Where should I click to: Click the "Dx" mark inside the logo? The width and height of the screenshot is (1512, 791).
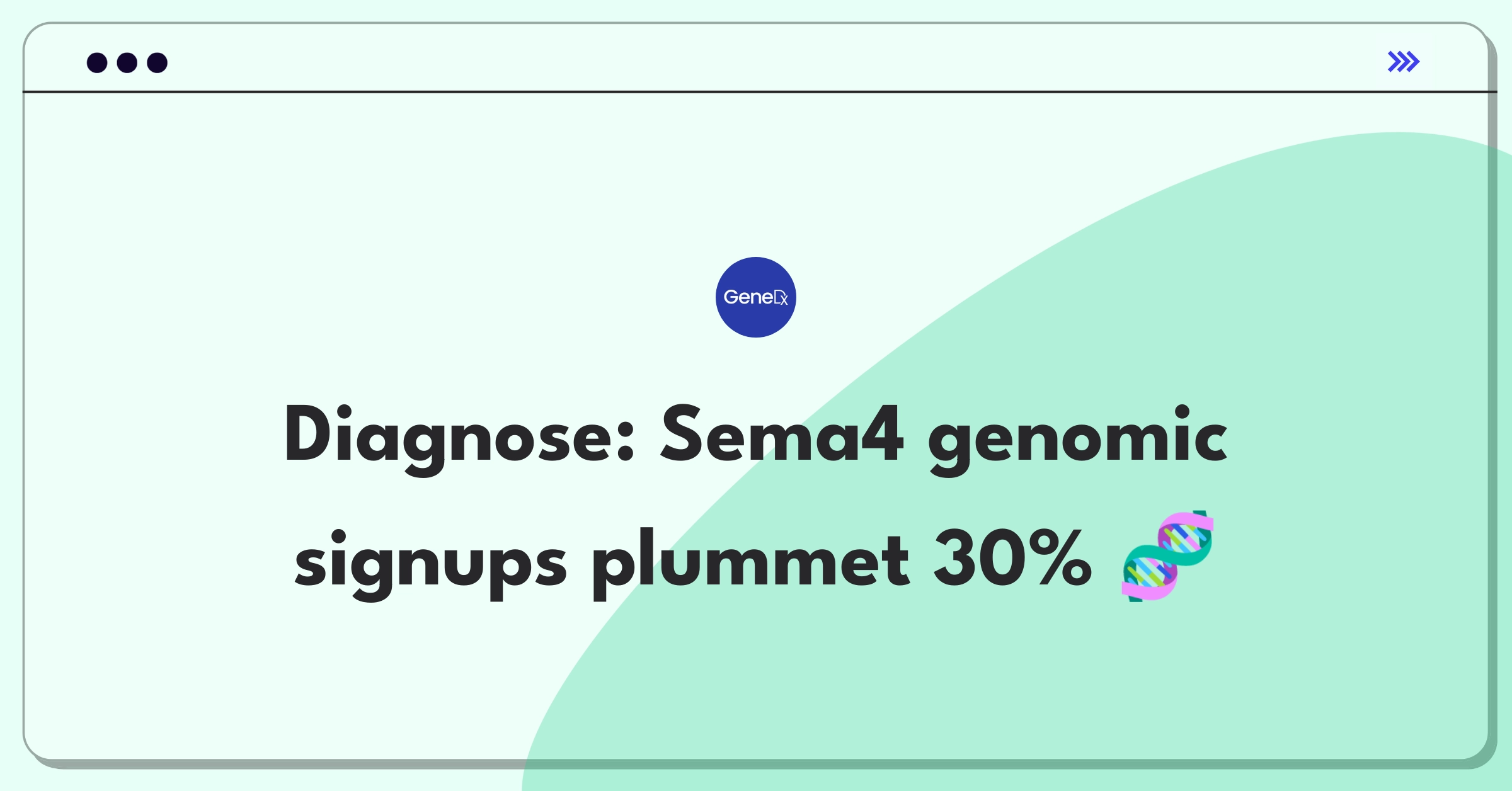pyautogui.click(x=781, y=297)
